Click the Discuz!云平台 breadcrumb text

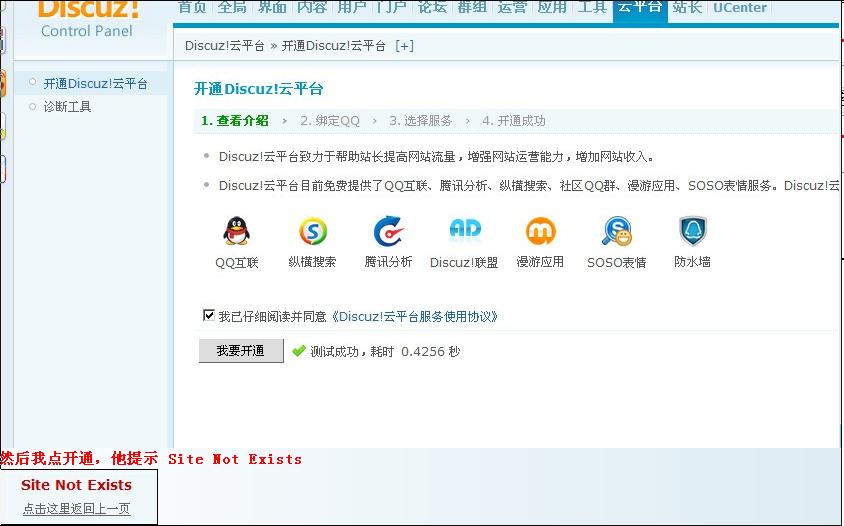(x=224, y=46)
